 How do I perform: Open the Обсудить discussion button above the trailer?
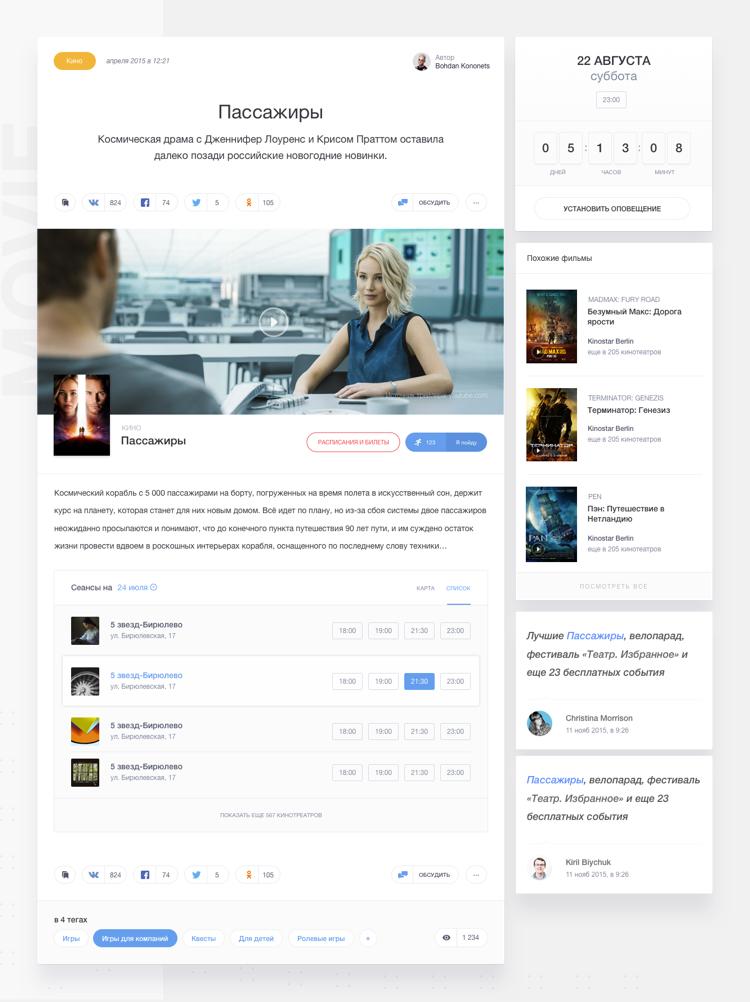[425, 203]
